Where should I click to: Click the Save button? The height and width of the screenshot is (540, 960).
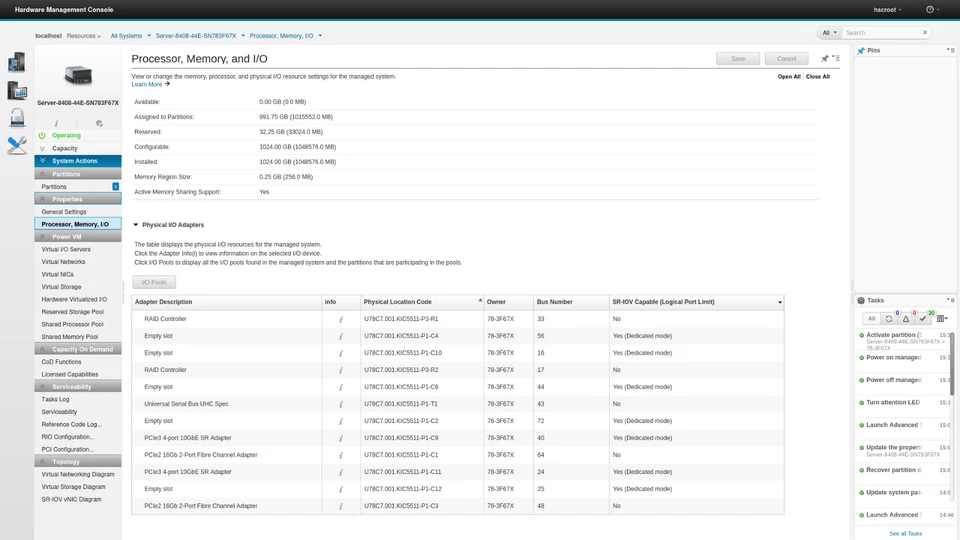[x=738, y=59]
